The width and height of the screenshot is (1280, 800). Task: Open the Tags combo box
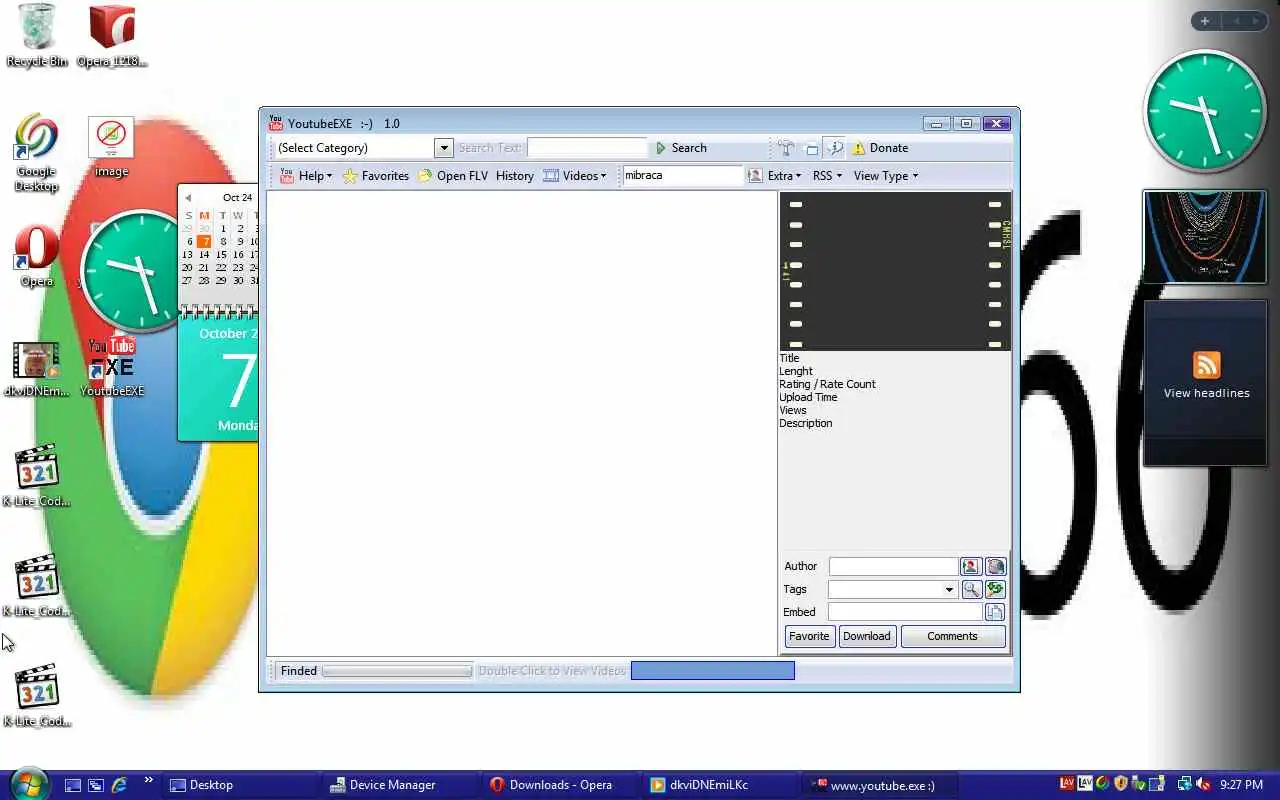893,590
